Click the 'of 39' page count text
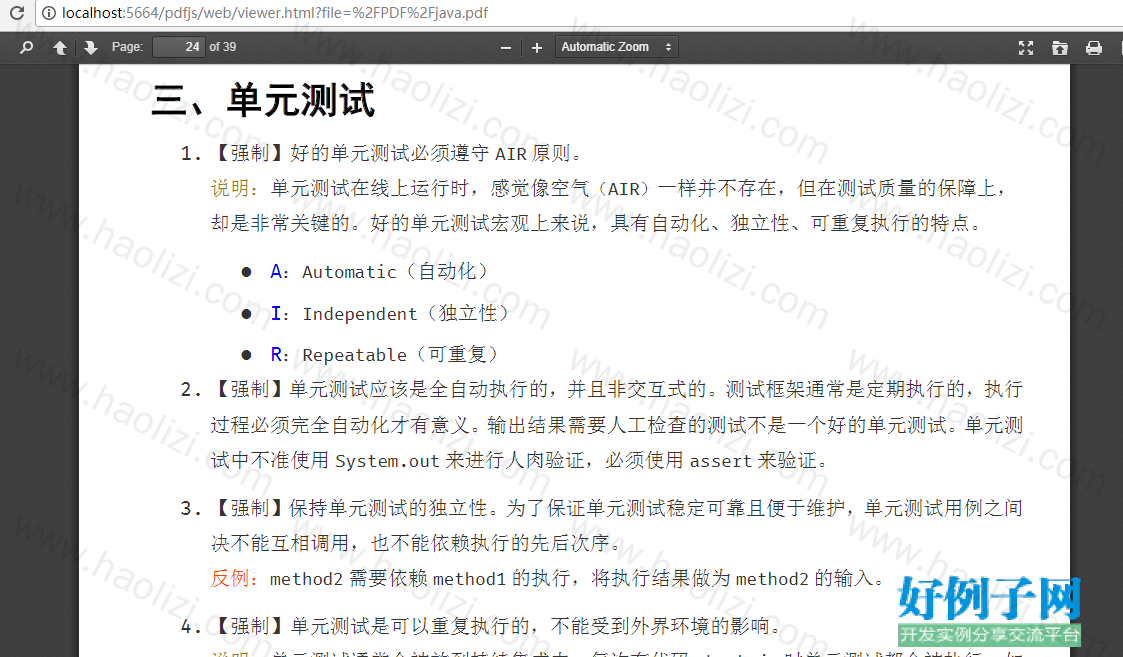1123x657 pixels. (x=223, y=47)
